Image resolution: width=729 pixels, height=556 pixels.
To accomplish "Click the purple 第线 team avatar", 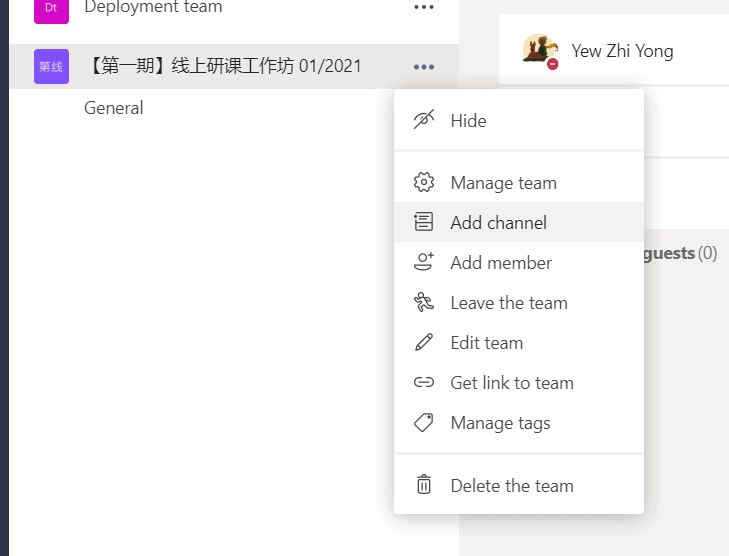I will pos(51,67).
